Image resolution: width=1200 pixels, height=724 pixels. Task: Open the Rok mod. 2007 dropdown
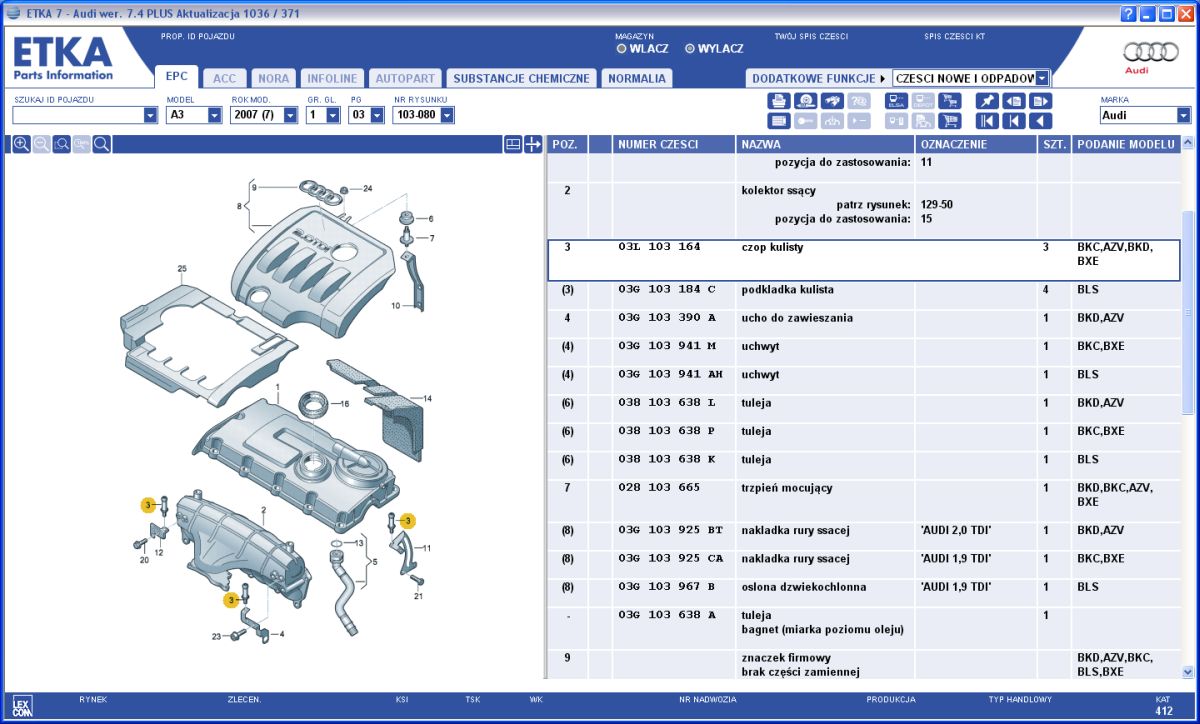coord(291,115)
